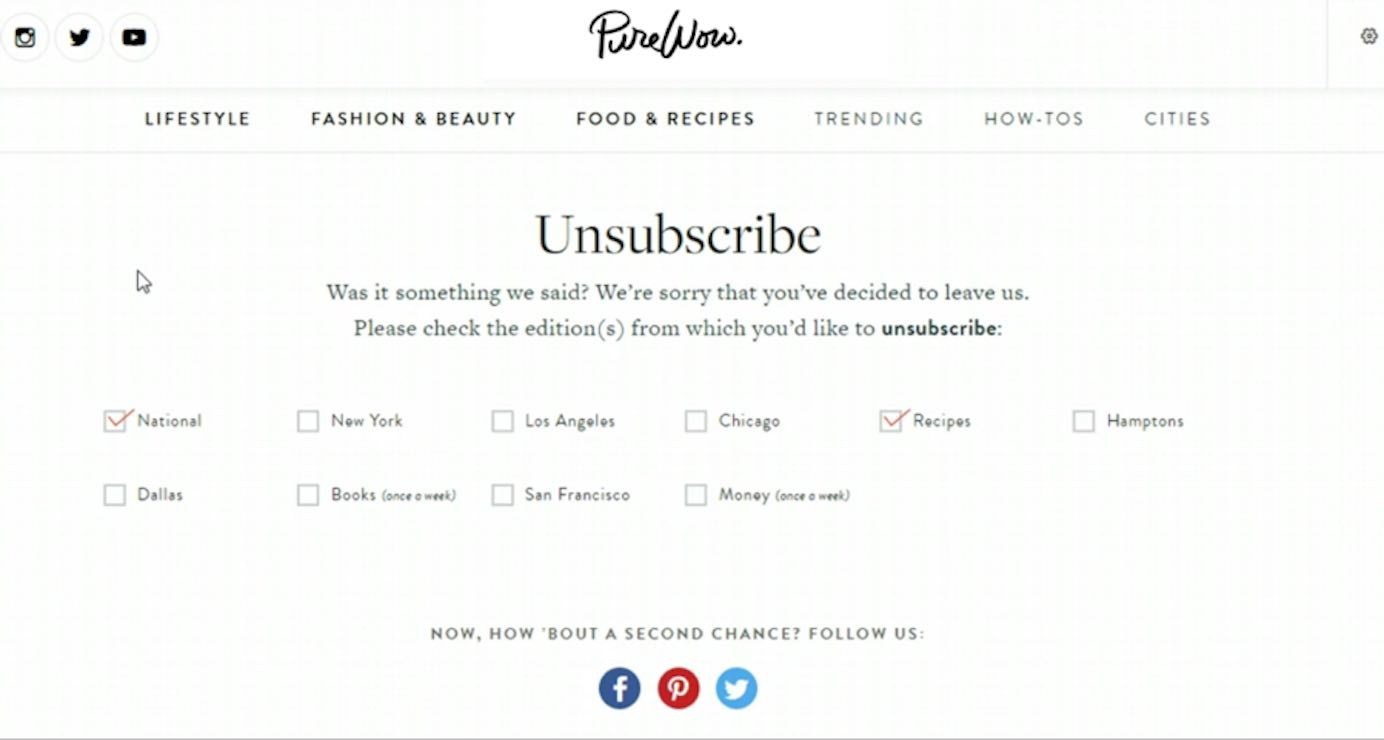Click the Trending link

point(869,119)
